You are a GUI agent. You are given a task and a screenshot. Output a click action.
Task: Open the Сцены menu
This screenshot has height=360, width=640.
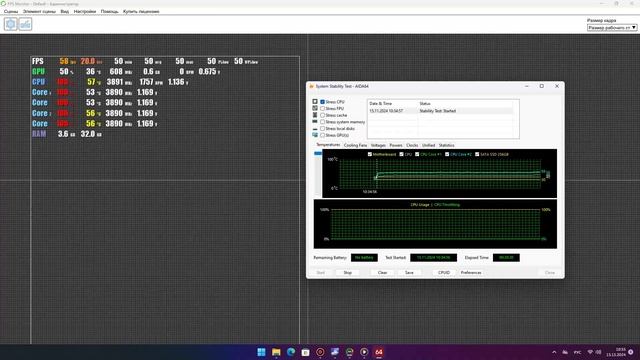tap(11, 11)
